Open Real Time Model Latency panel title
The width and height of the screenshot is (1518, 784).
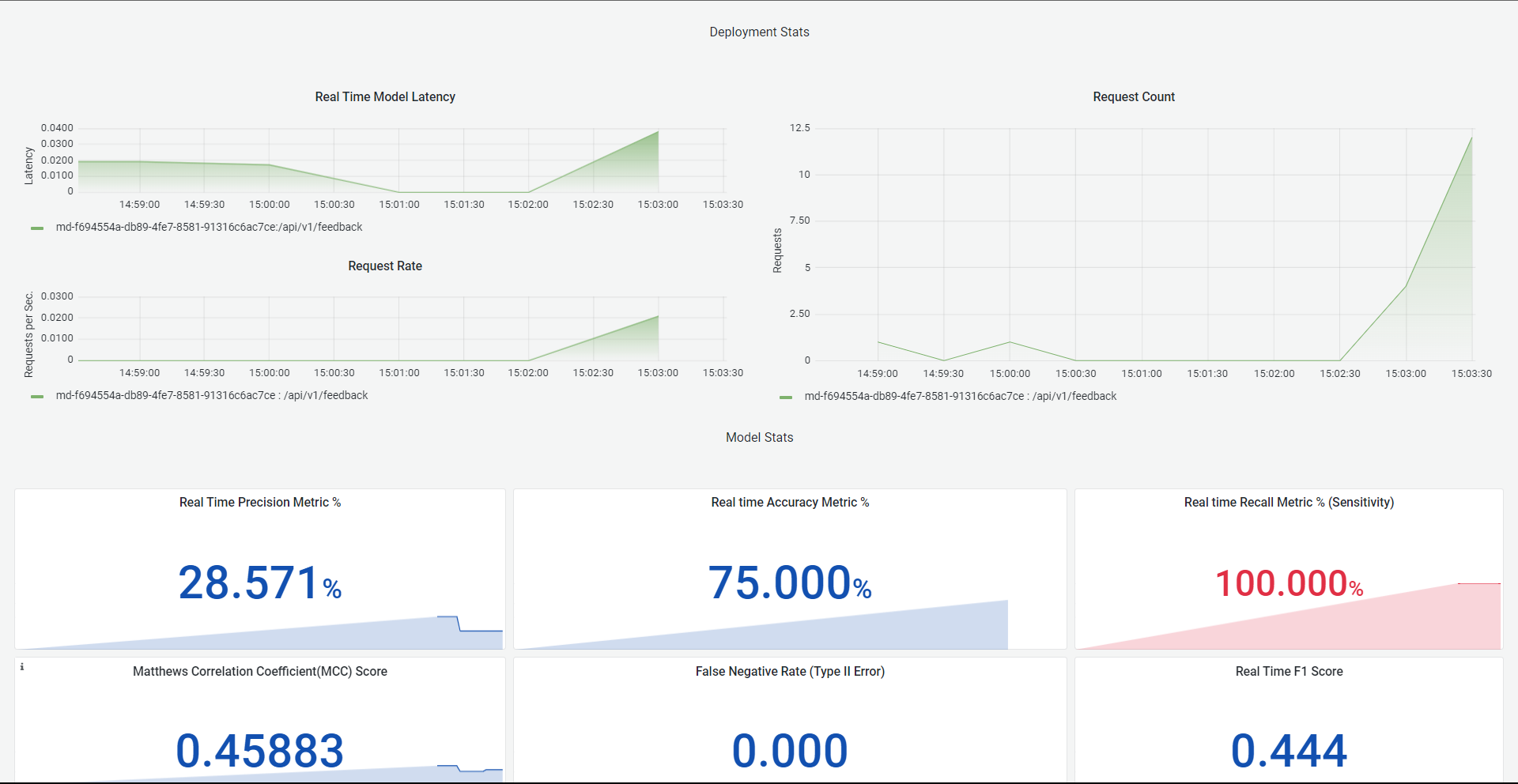(x=385, y=96)
